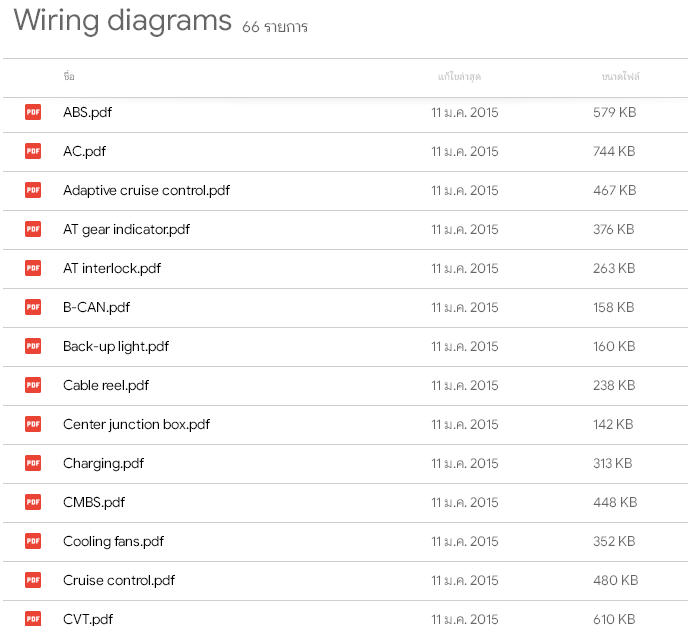The height and width of the screenshot is (640, 696).
Task: Open the AT gear indicator.pdf file
Action: click(x=126, y=229)
